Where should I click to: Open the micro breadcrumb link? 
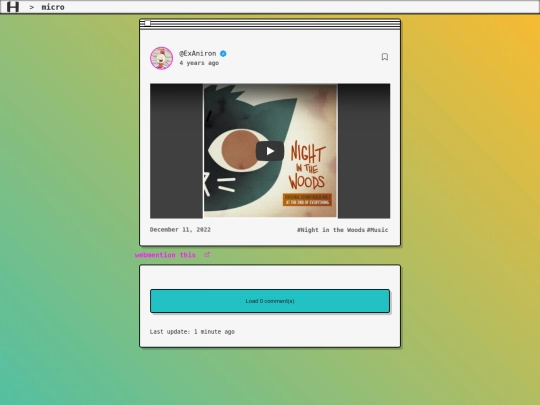(x=53, y=7)
